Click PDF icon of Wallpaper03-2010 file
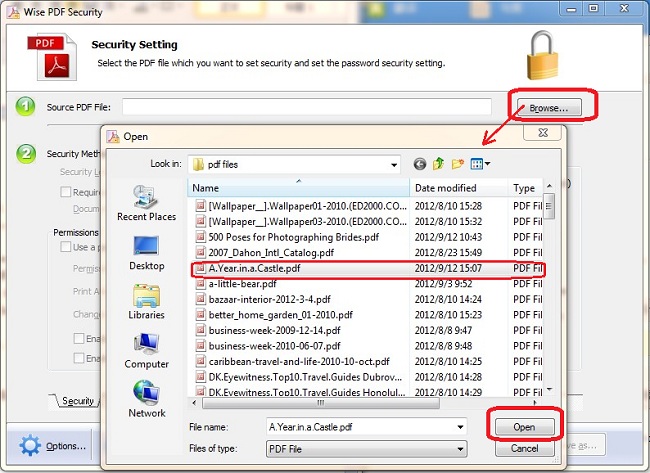This screenshot has height=473, width=650. [201, 221]
